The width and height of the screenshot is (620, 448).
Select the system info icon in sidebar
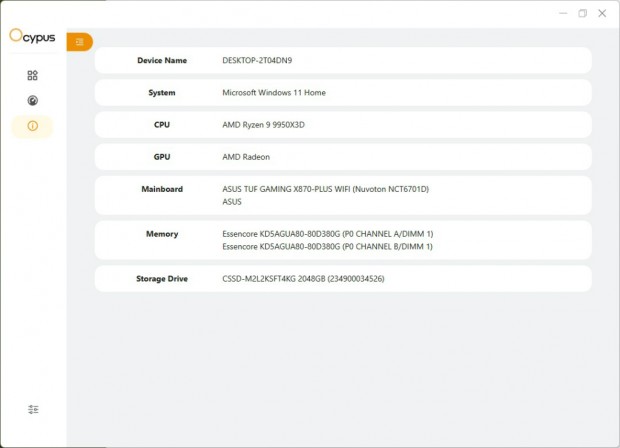pyautogui.click(x=32, y=126)
